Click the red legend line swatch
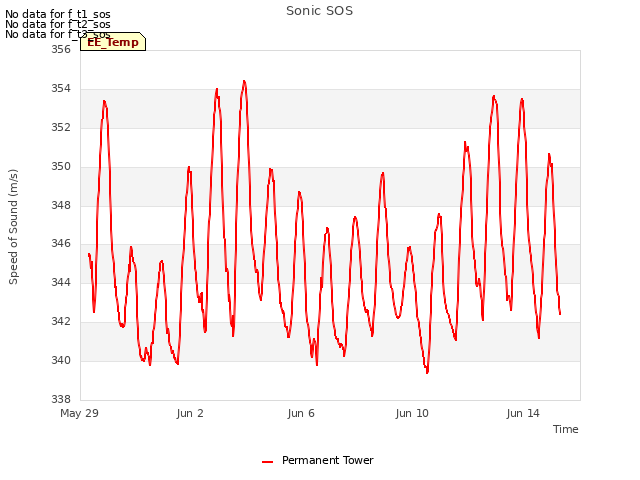The height and width of the screenshot is (480, 640). point(267,462)
